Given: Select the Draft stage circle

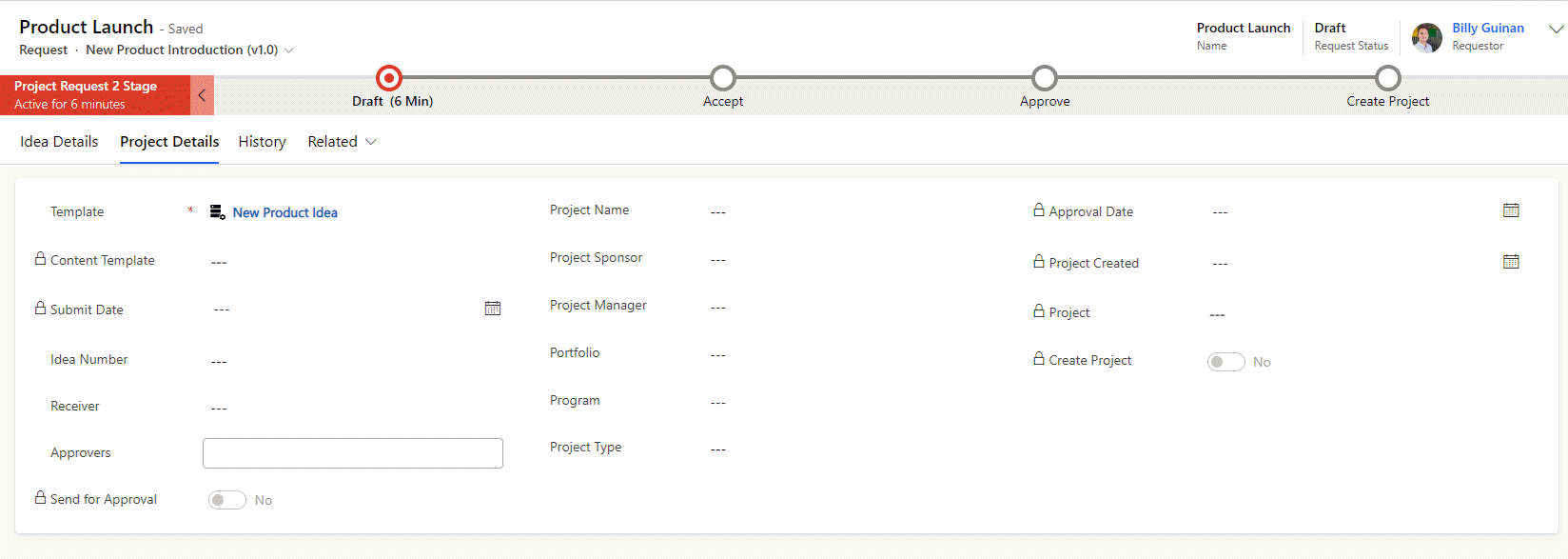Looking at the screenshot, I should click(x=389, y=77).
